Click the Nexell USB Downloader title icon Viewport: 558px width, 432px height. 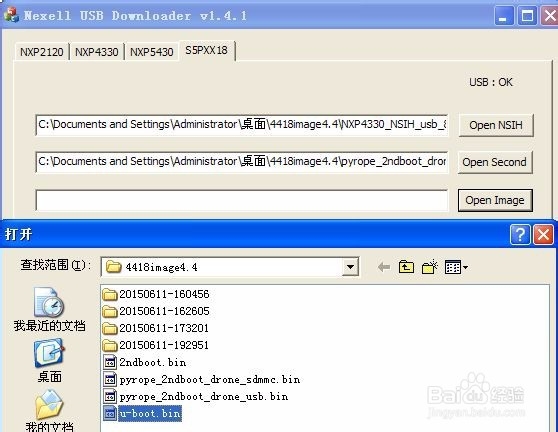[x=11, y=15]
